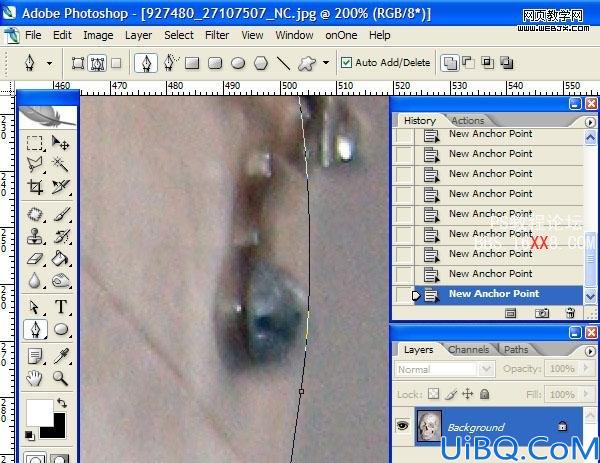Choose the Notes tool
Viewport: 600px width, 463px height.
click(x=35, y=356)
